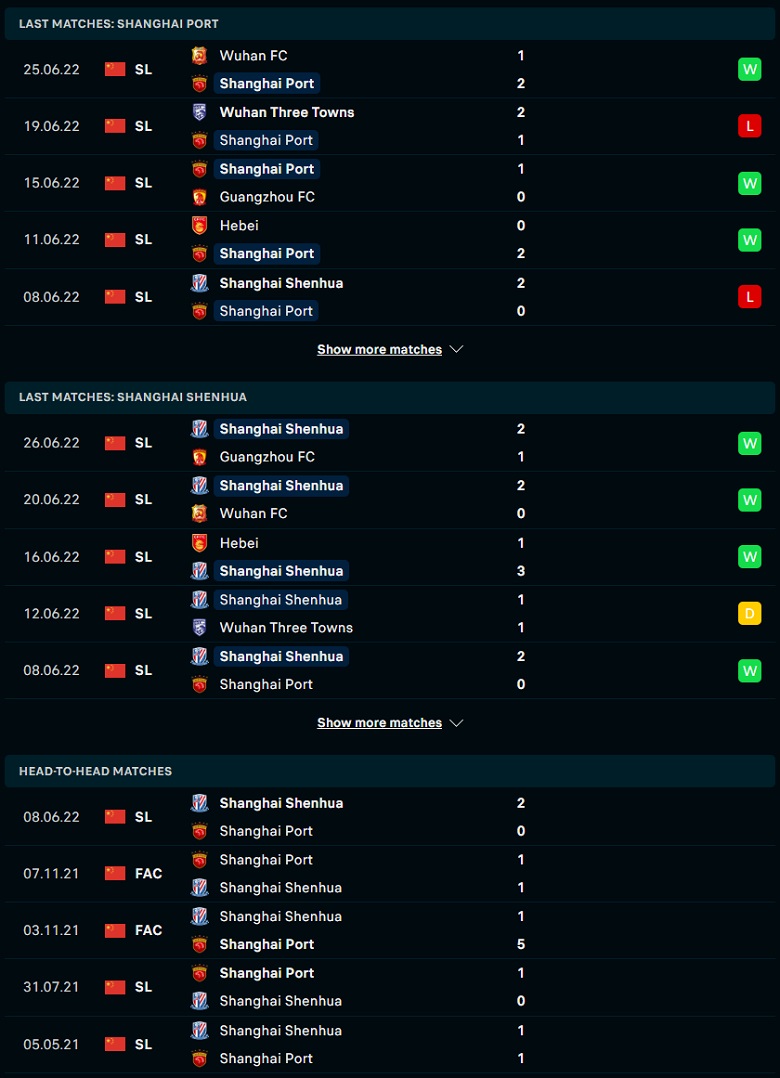Click the D badge for 12.06.22 match

pos(749,613)
